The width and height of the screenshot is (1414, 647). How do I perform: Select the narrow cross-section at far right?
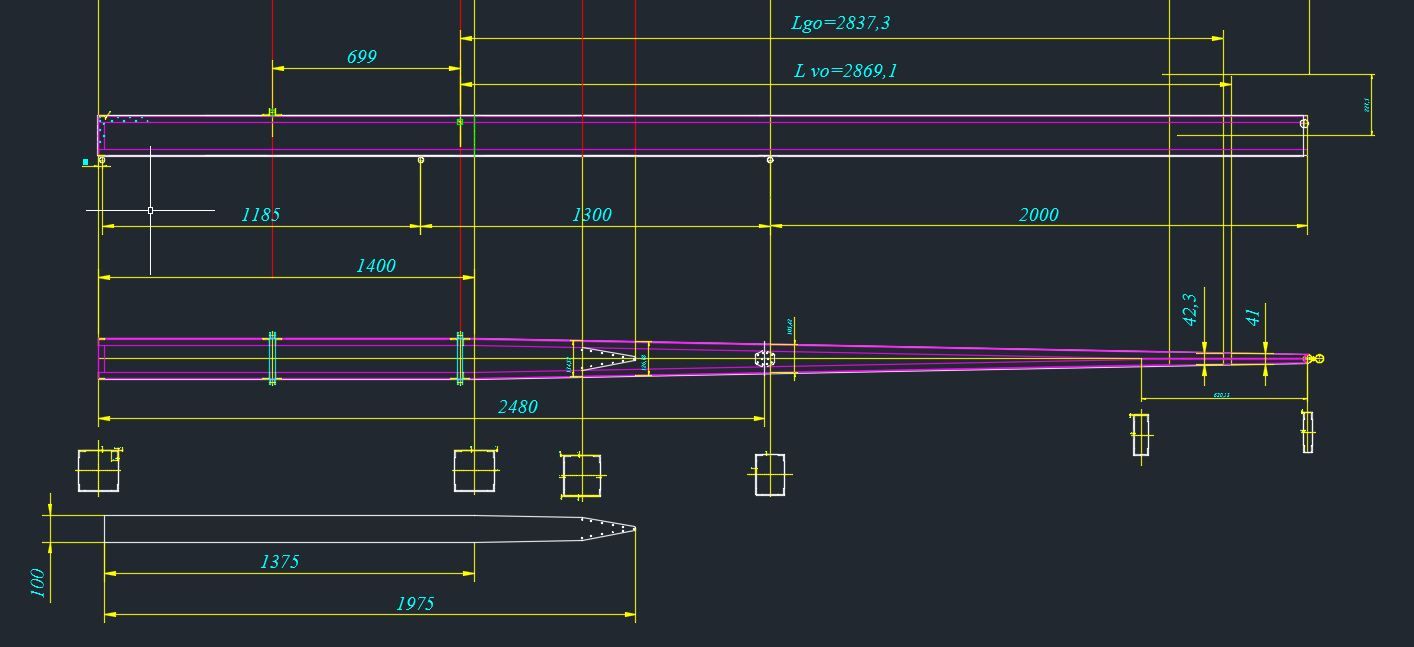click(x=1307, y=432)
